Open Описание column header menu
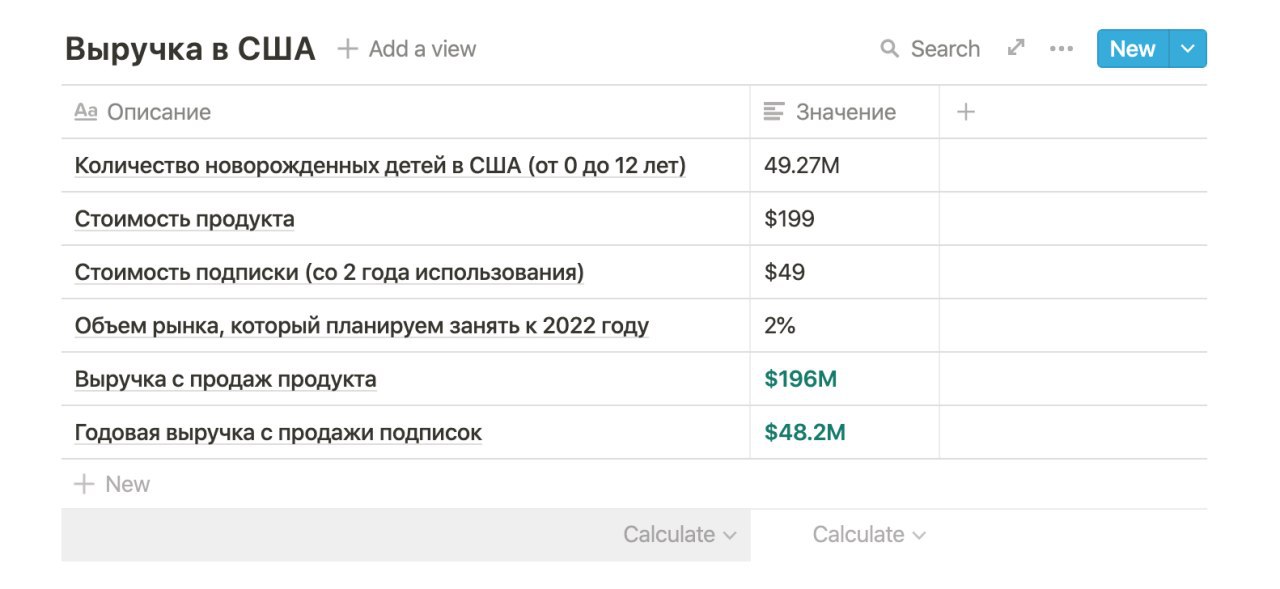Viewport: 1280px width, 589px height. pos(406,112)
